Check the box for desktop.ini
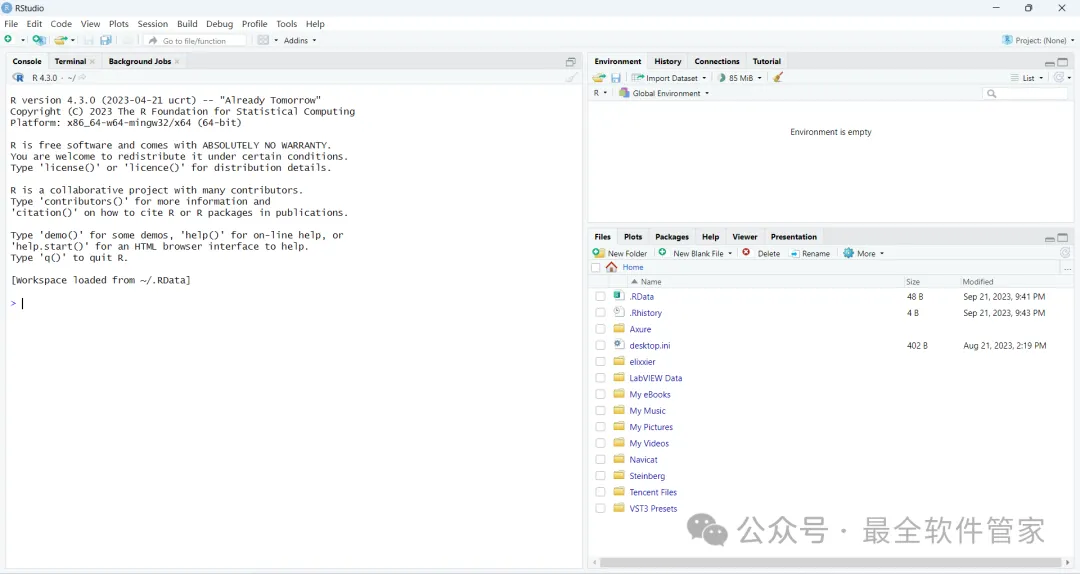This screenshot has height=574, width=1080. pos(601,345)
